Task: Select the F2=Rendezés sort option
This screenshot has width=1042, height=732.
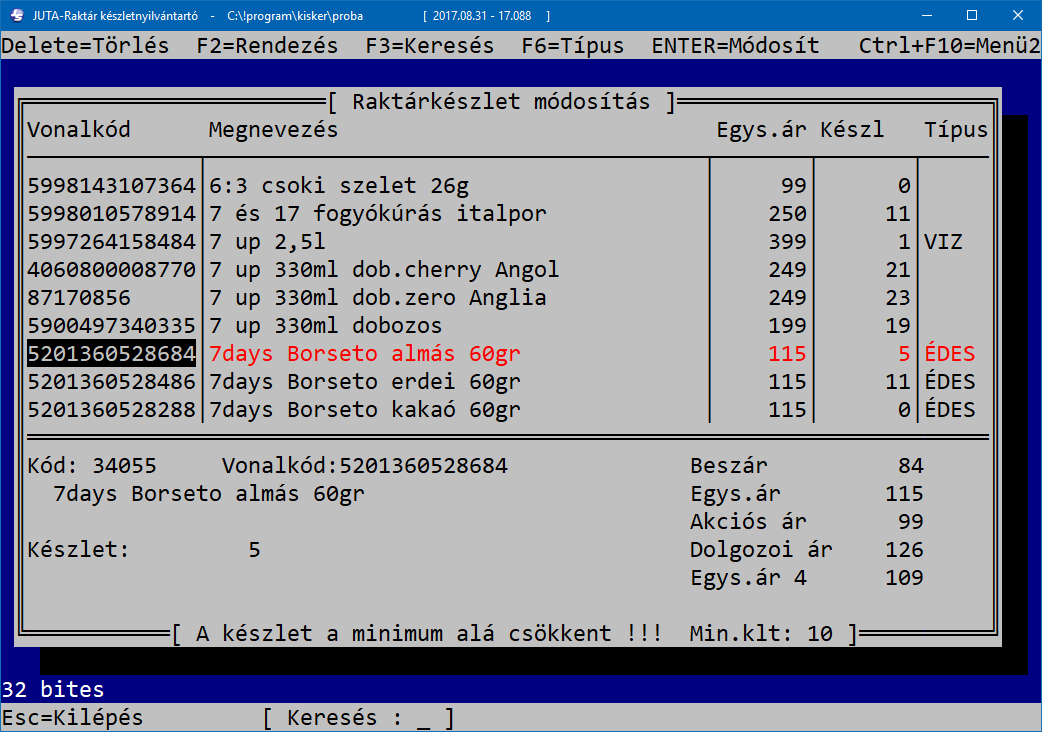Action: 267,46
